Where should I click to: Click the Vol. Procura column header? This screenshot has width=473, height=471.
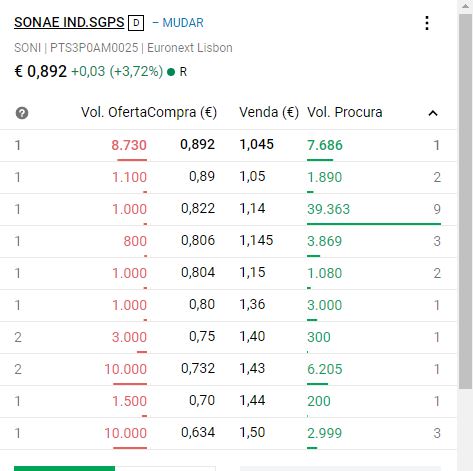(x=345, y=112)
